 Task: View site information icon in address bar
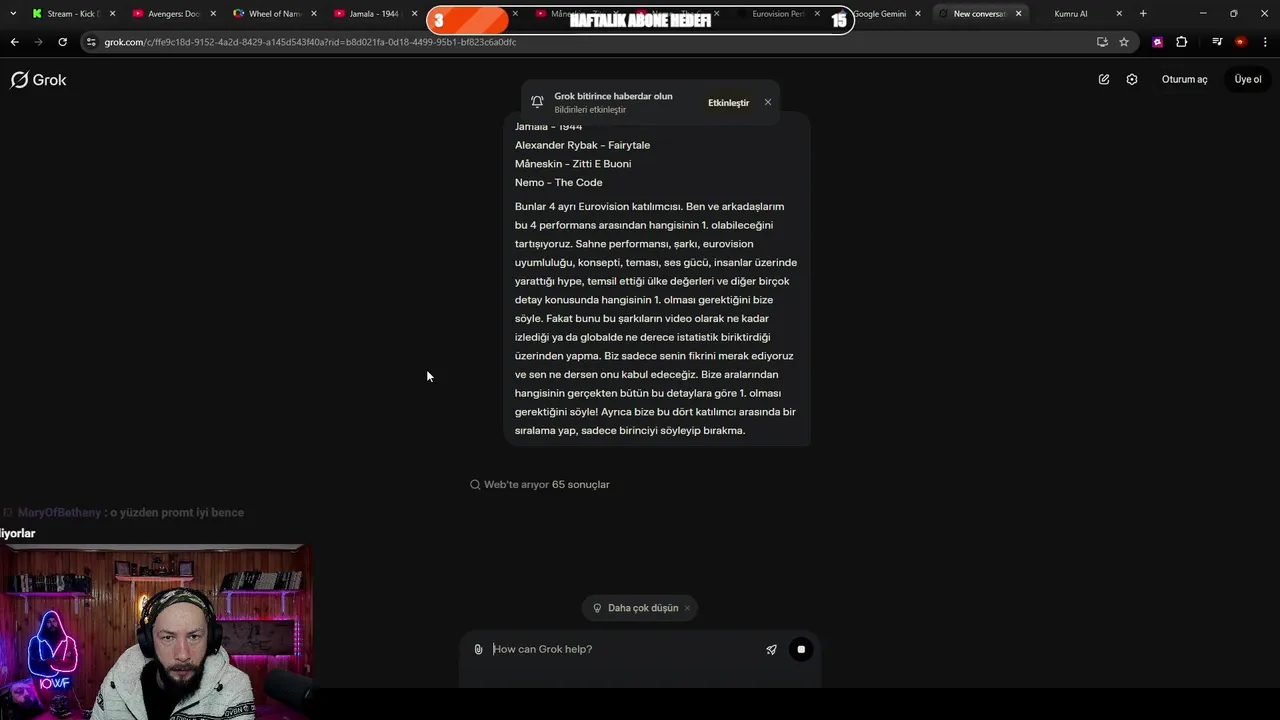point(91,42)
